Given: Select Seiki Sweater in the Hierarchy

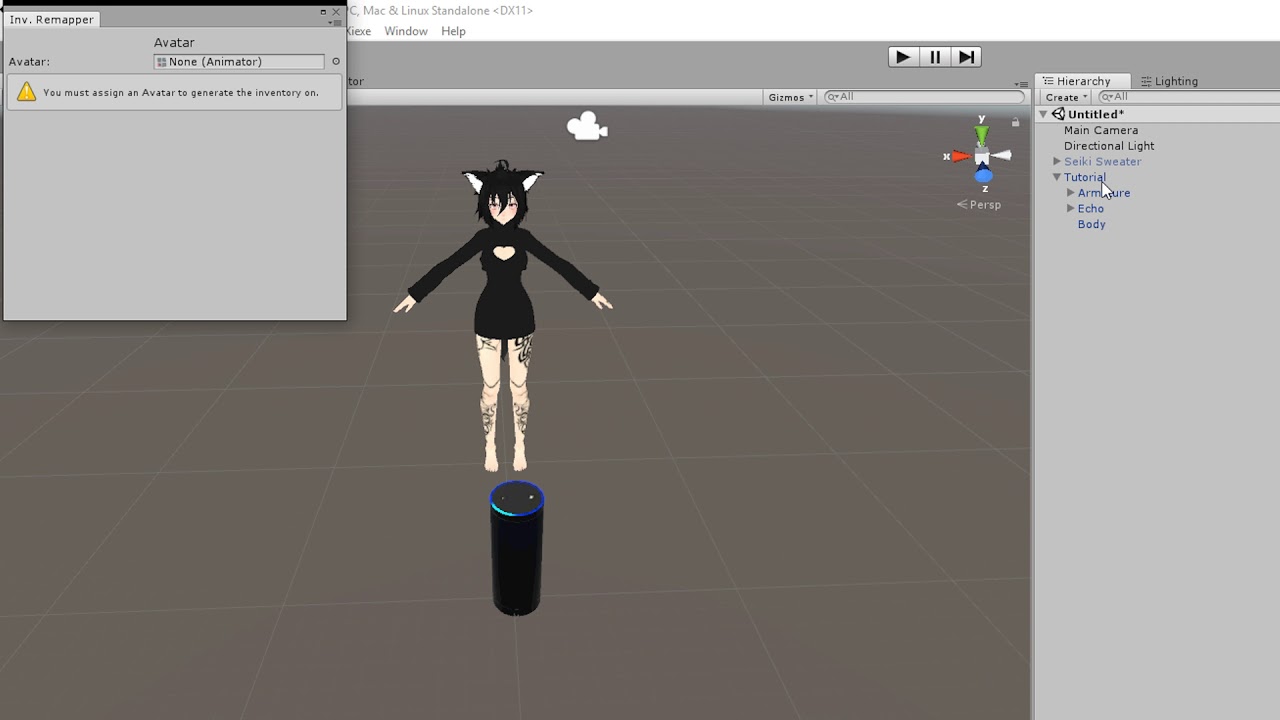Looking at the screenshot, I should pyautogui.click(x=1102, y=162).
